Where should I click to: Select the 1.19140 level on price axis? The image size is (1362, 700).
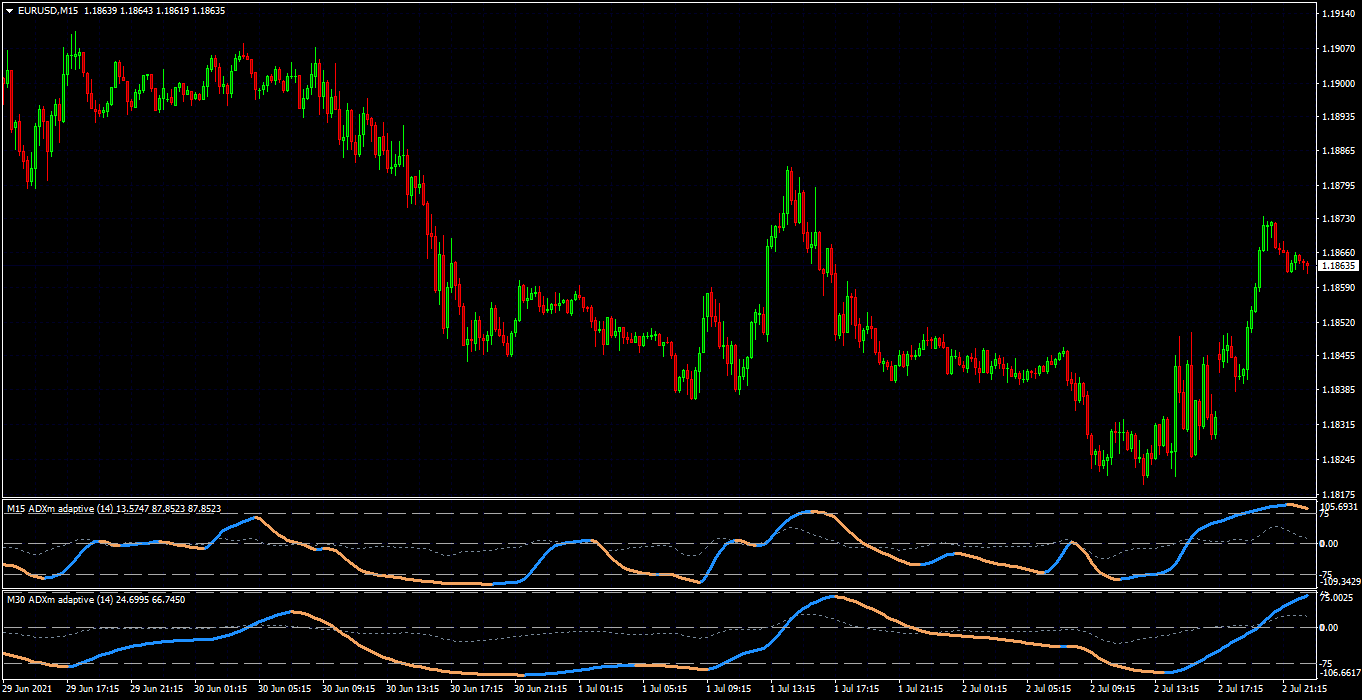click(1338, 14)
